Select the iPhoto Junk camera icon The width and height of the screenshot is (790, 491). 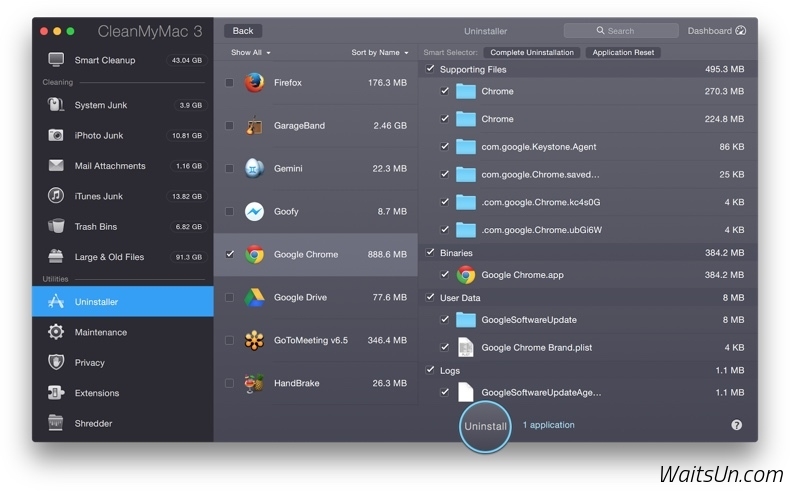pos(56,135)
